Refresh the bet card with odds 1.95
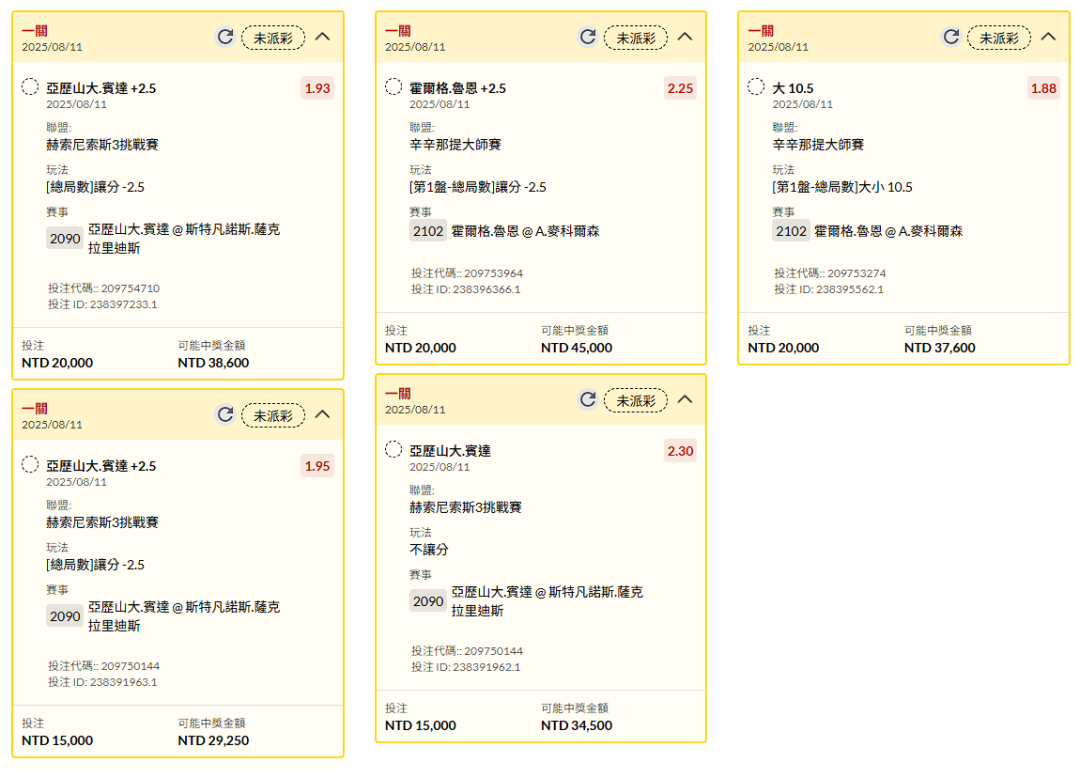 tap(225, 414)
